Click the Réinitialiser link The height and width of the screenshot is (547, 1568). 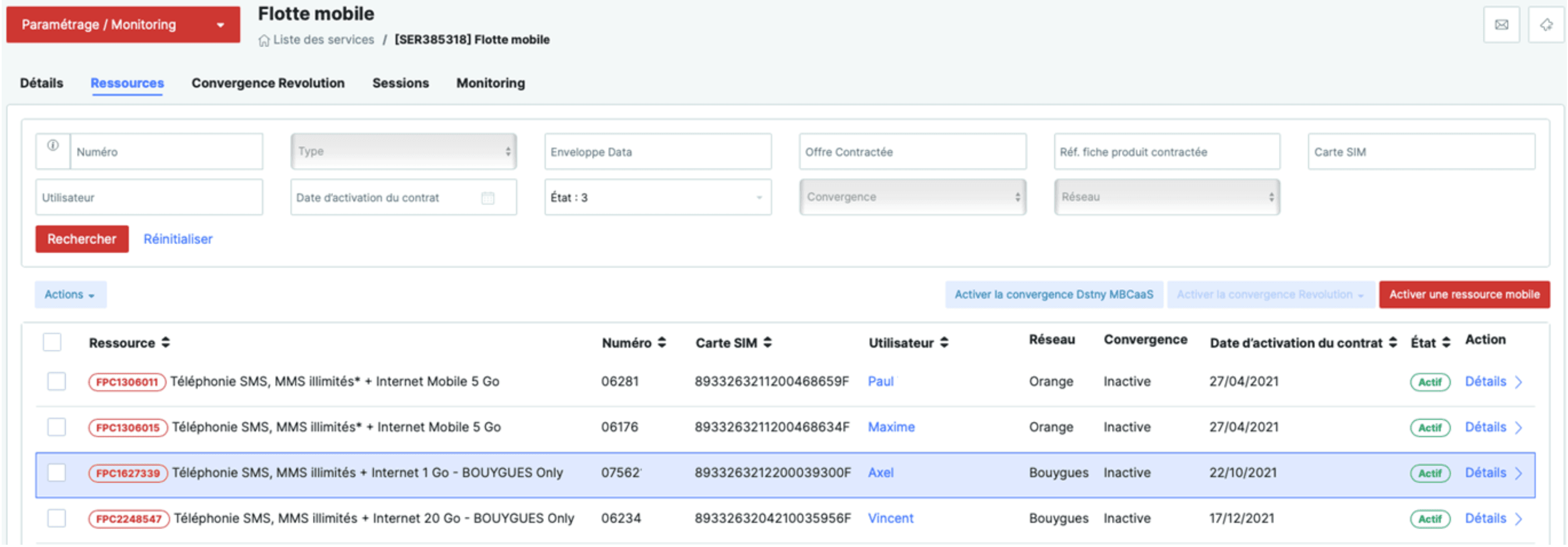coord(178,239)
